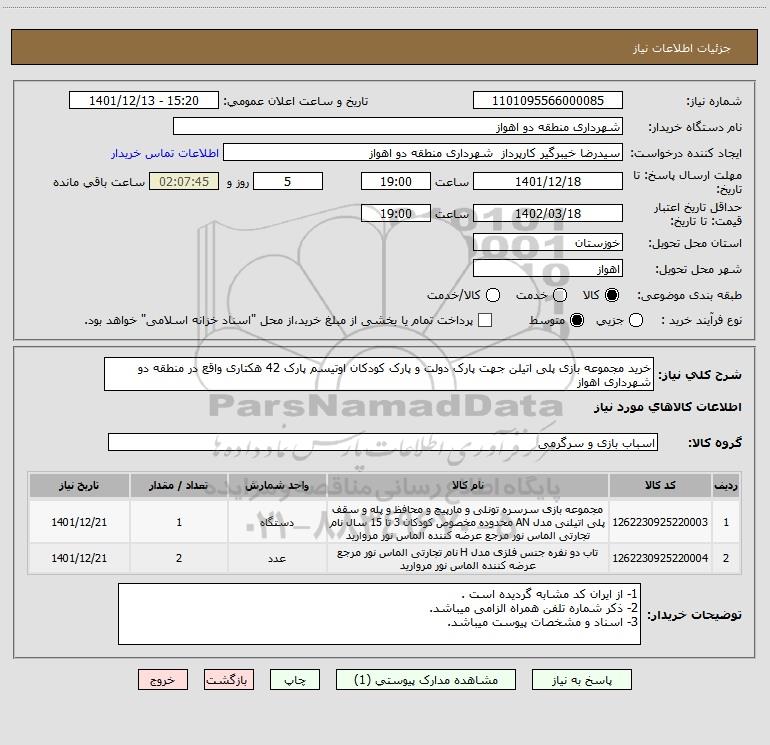Click the need number field 1101095566000085
The height and width of the screenshot is (745, 770).
548,100
